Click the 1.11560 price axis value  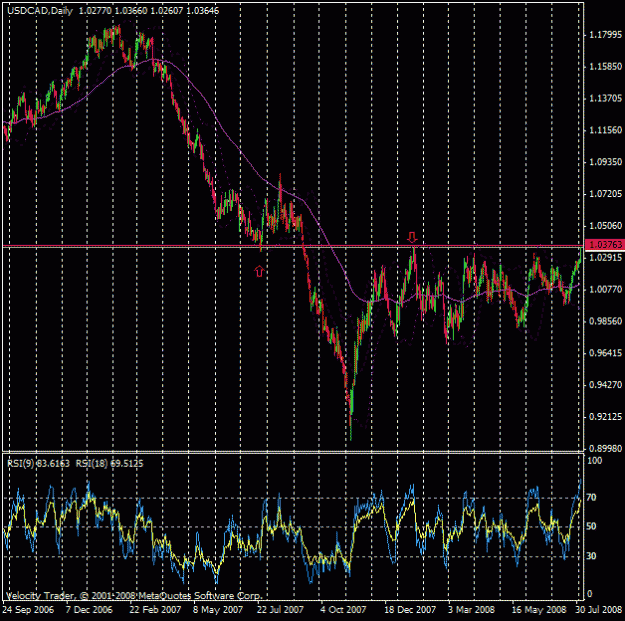point(605,130)
